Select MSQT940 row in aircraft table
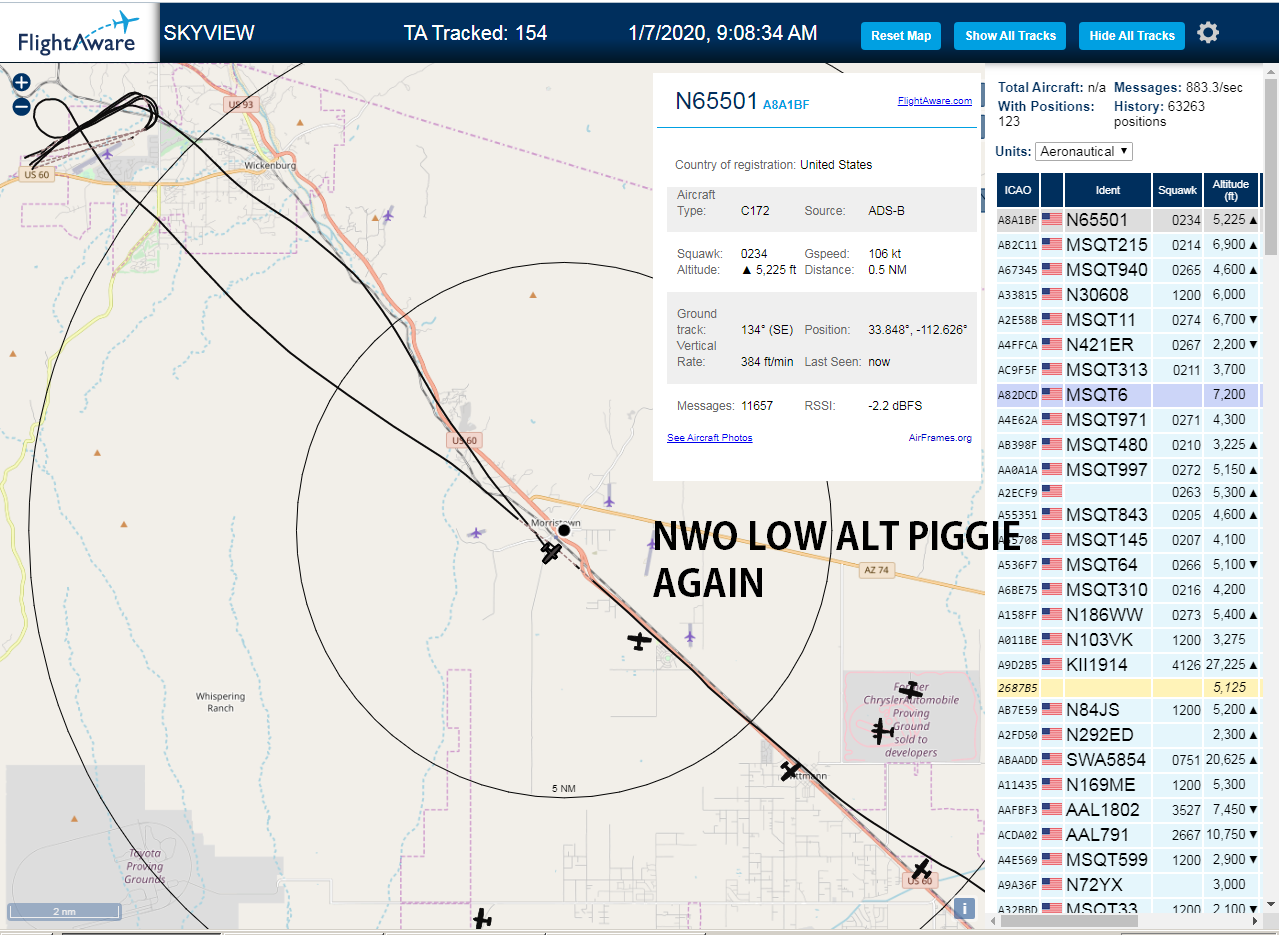This screenshot has height=935, width=1279. [1128, 270]
